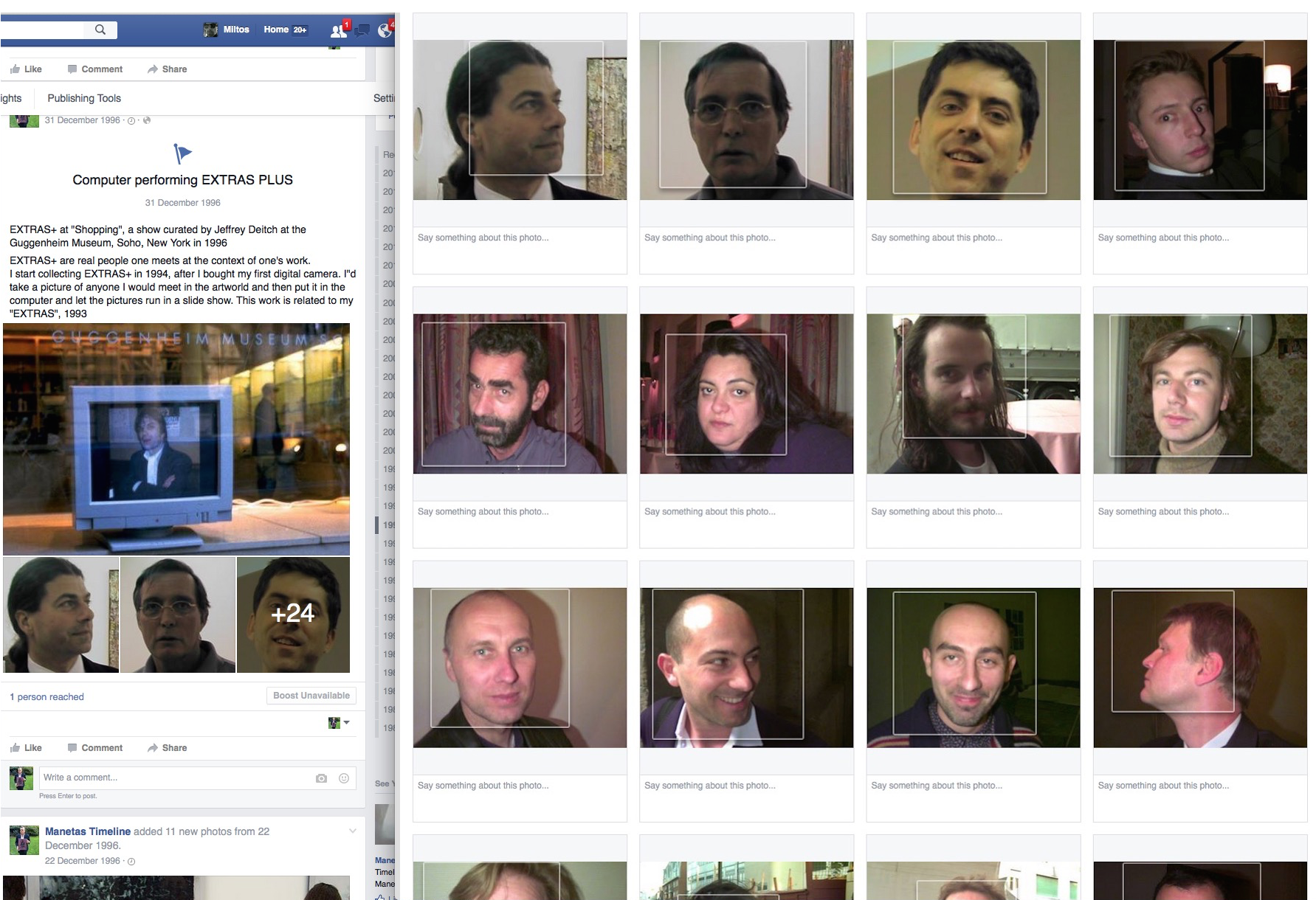This screenshot has width=1316, height=900.
Task: Open the +24 more photos thumbnail
Action: pyautogui.click(x=293, y=615)
